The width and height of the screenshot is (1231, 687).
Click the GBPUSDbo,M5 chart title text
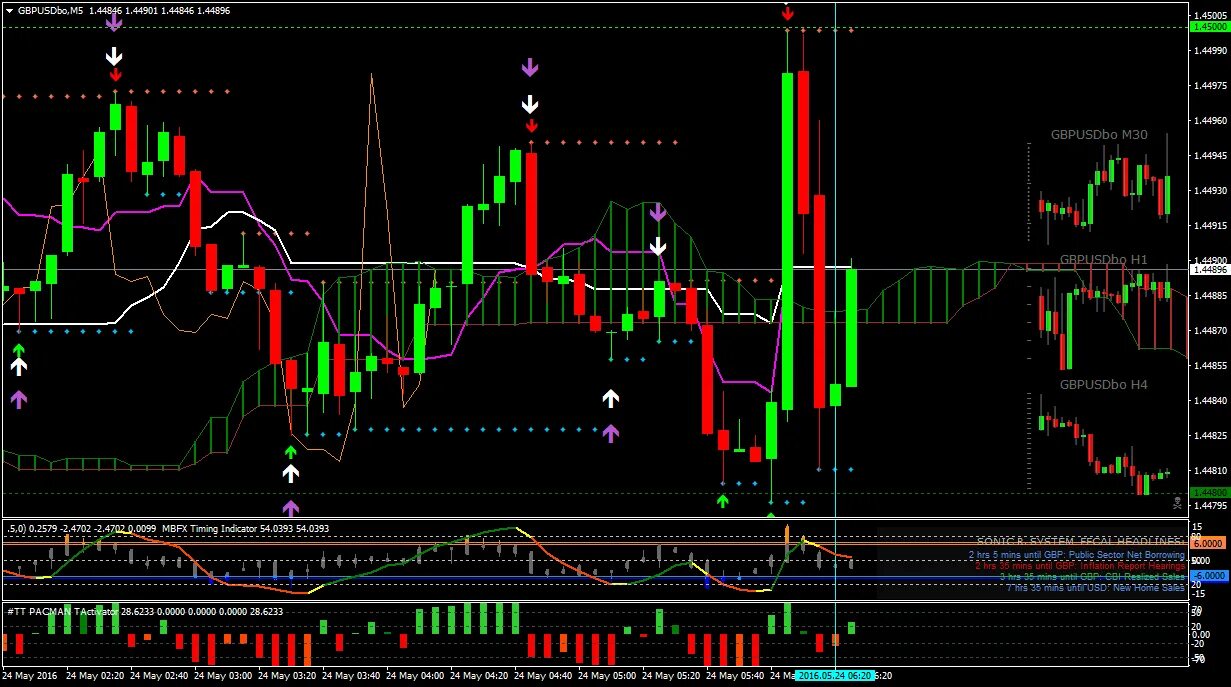(x=50, y=10)
